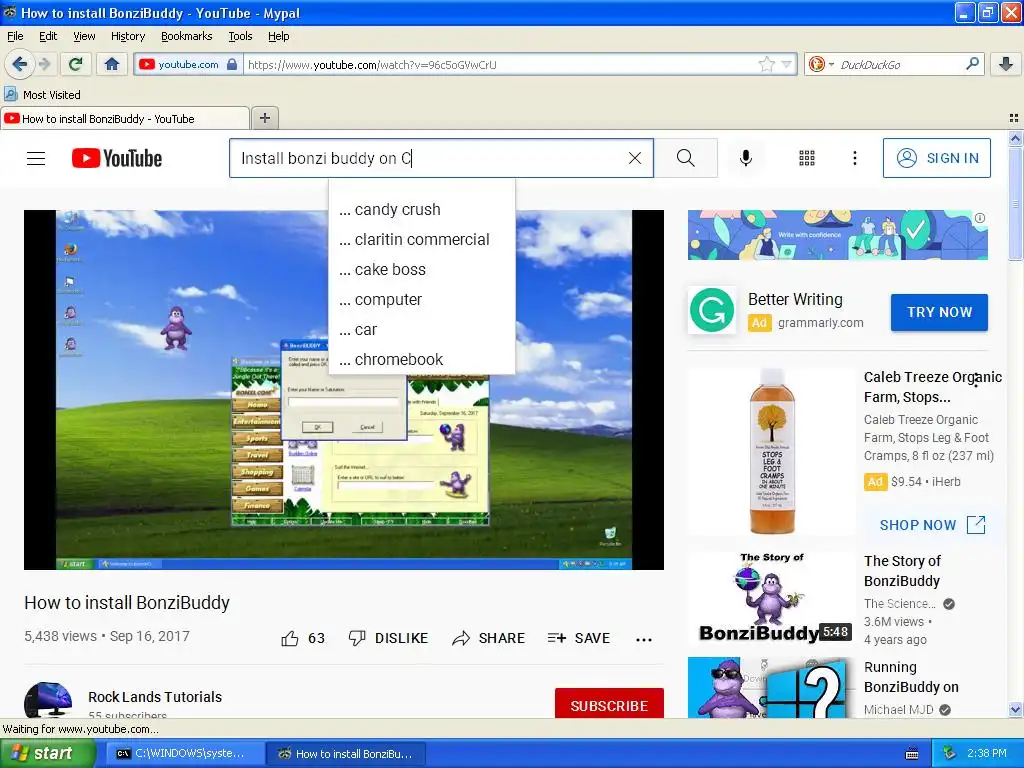Click the browser forward arrow
Viewport: 1024px width, 768px height.
click(44, 64)
